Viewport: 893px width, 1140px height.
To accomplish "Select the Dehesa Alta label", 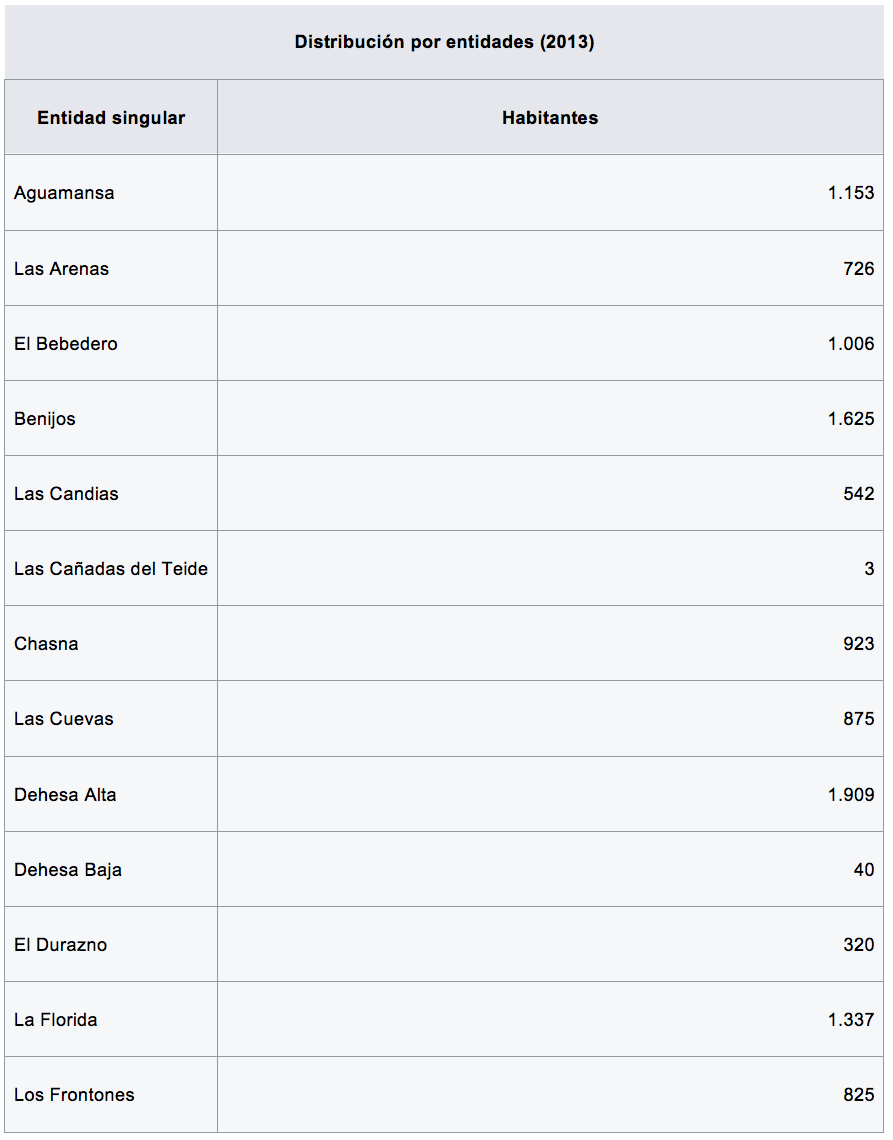I will [x=65, y=795].
